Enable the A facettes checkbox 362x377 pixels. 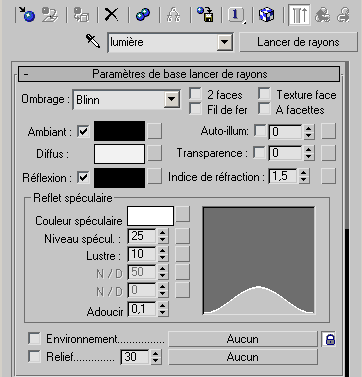coord(264,109)
